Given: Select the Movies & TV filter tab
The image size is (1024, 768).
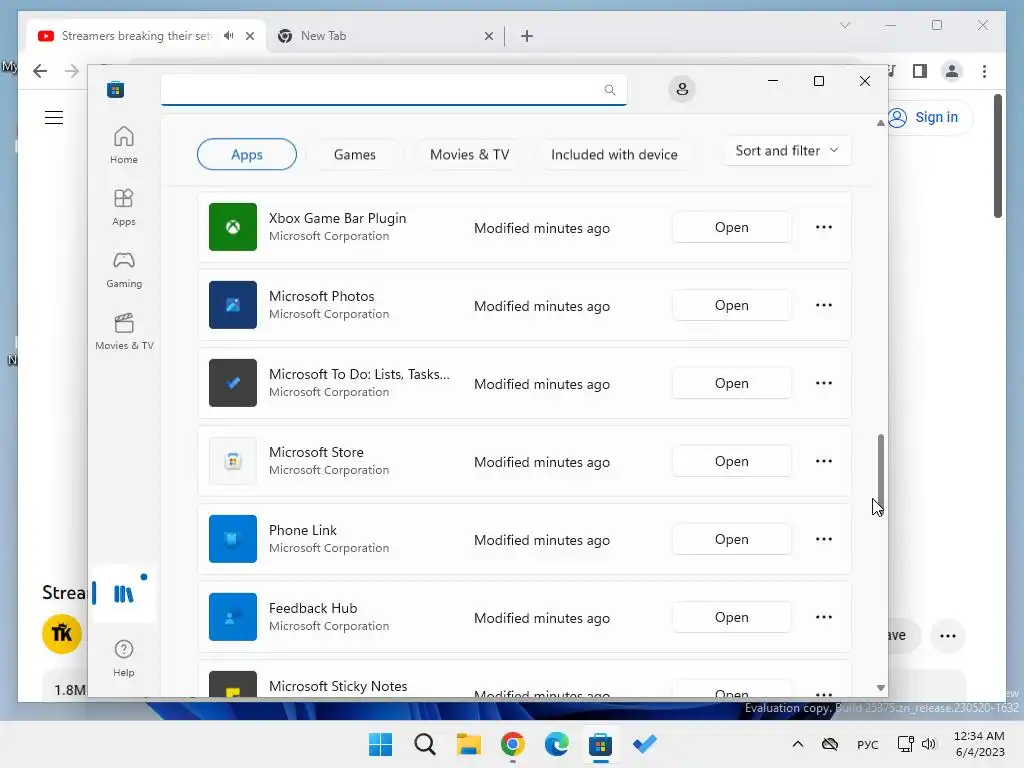Looking at the screenshot, I should (x=469, y=155).
